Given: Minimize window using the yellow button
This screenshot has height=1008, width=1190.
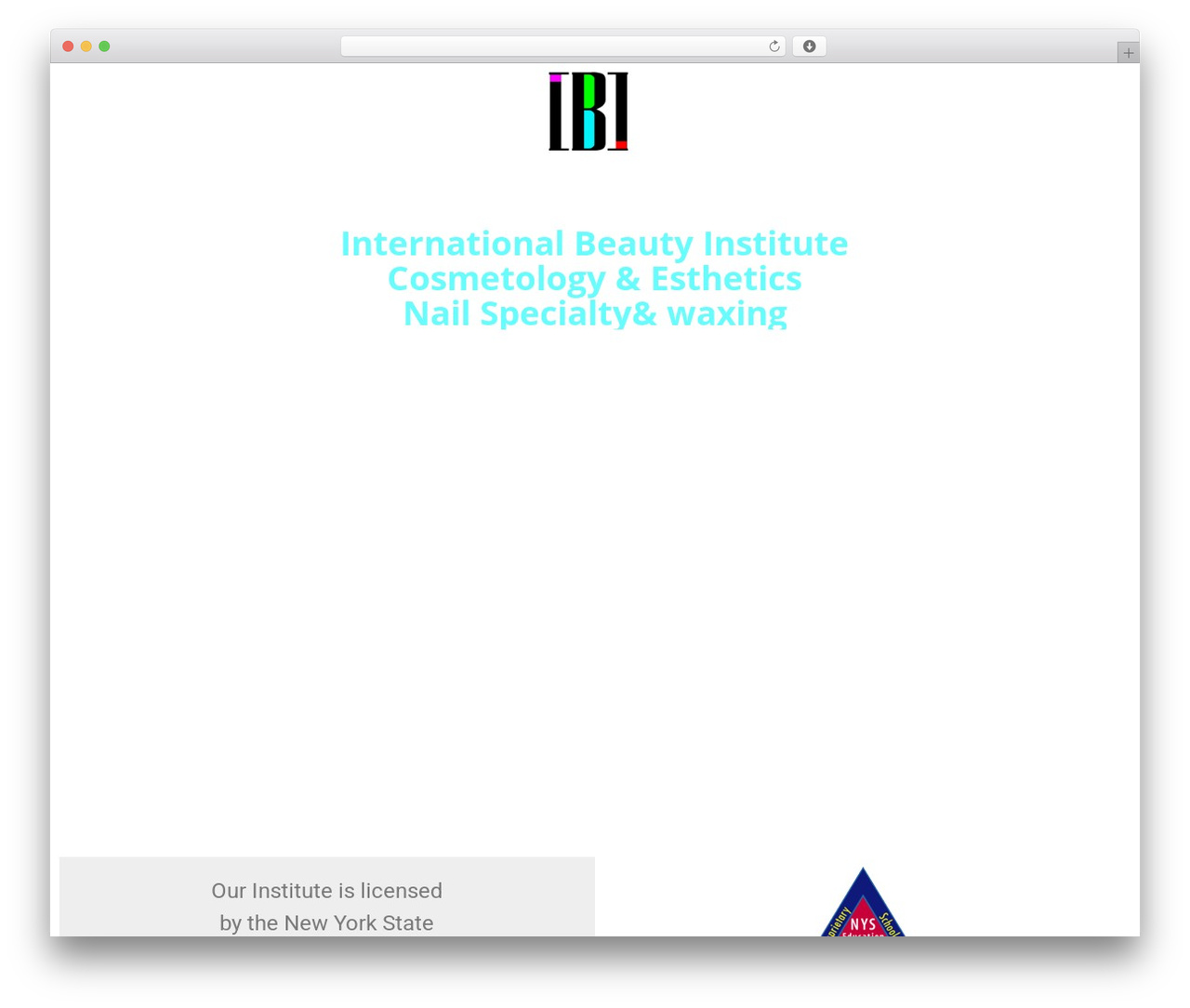Looking at the screenshot, I should (x=86, y=46).
